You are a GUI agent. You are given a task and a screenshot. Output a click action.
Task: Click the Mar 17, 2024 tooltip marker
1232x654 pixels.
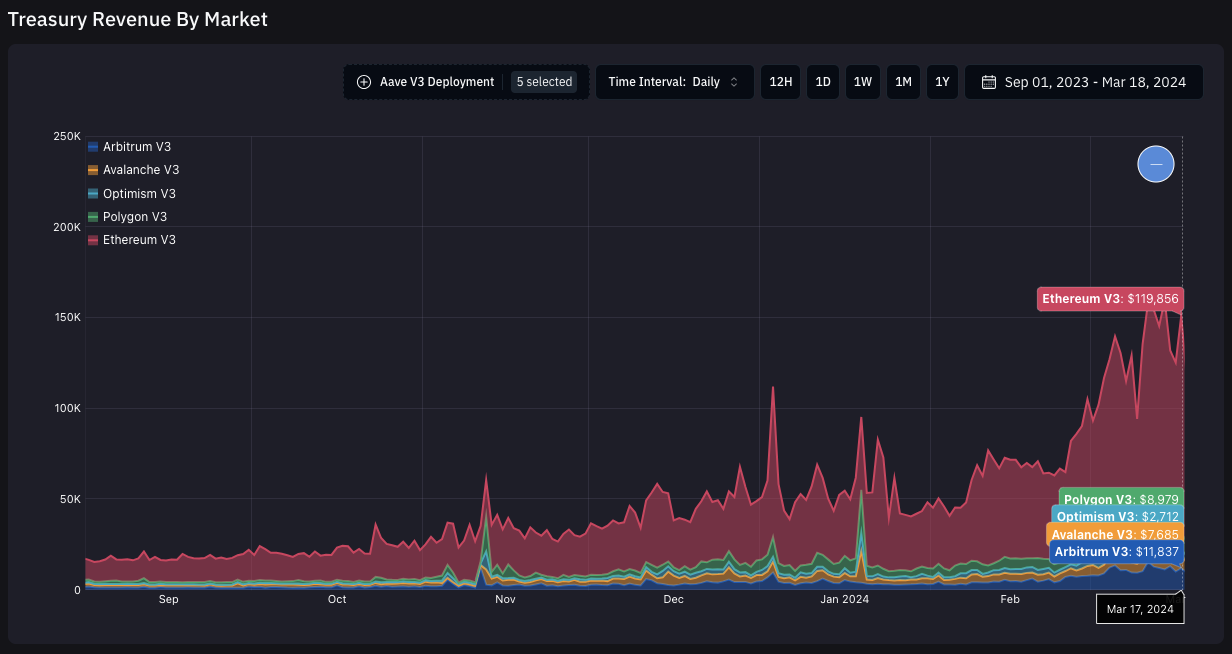pos(1140,608)
